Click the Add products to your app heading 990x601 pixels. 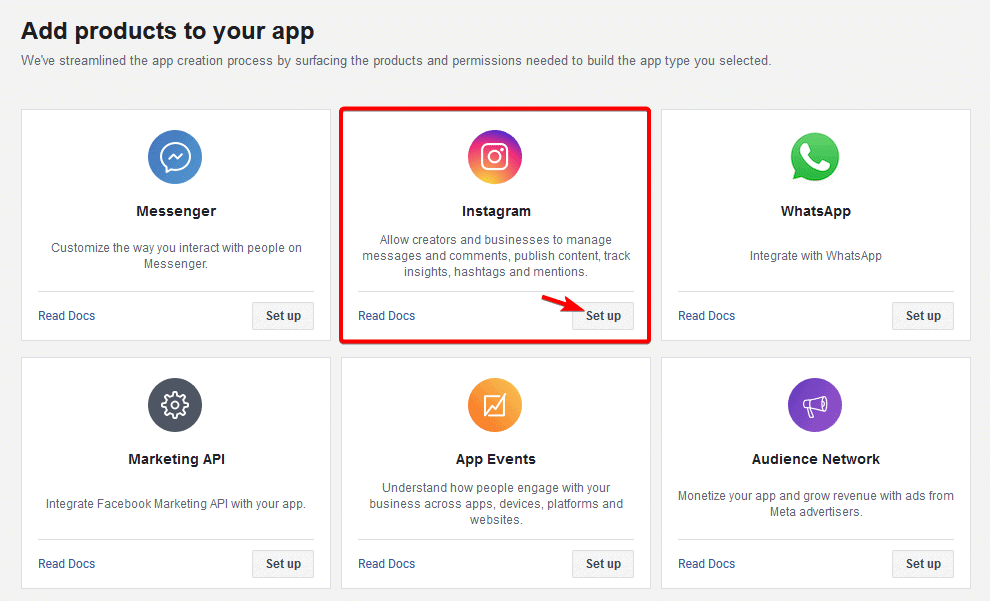(x=167, y=31)
